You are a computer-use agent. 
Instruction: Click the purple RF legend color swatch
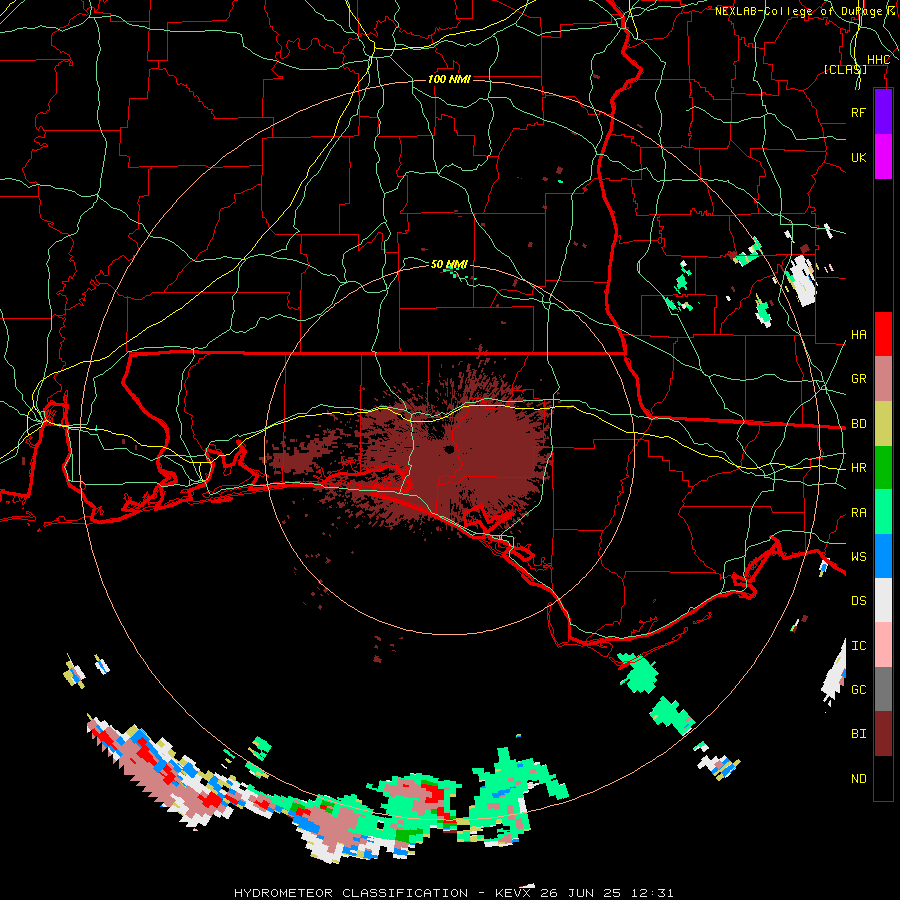click(883, 112)
